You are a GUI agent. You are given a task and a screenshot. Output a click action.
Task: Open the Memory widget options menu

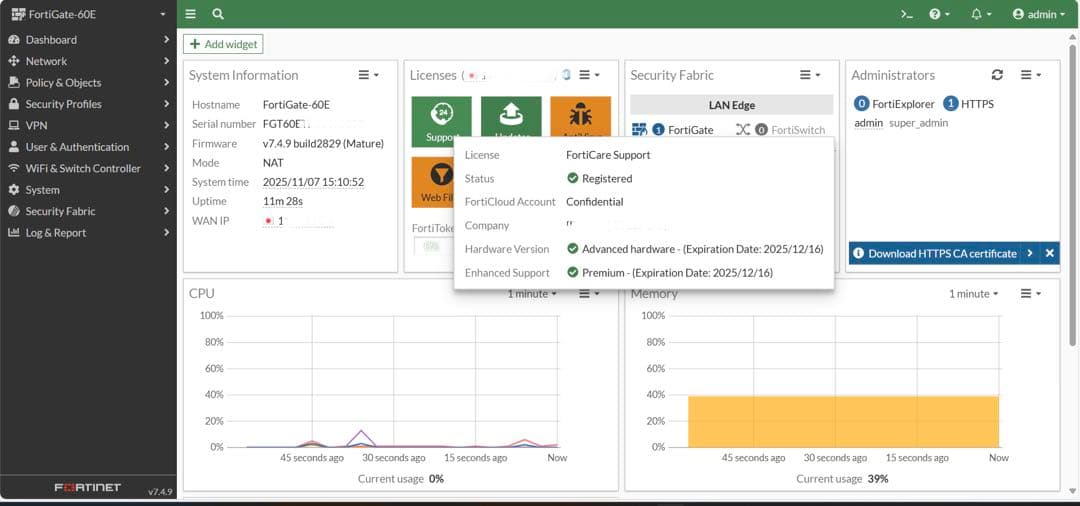[1030, 294]
